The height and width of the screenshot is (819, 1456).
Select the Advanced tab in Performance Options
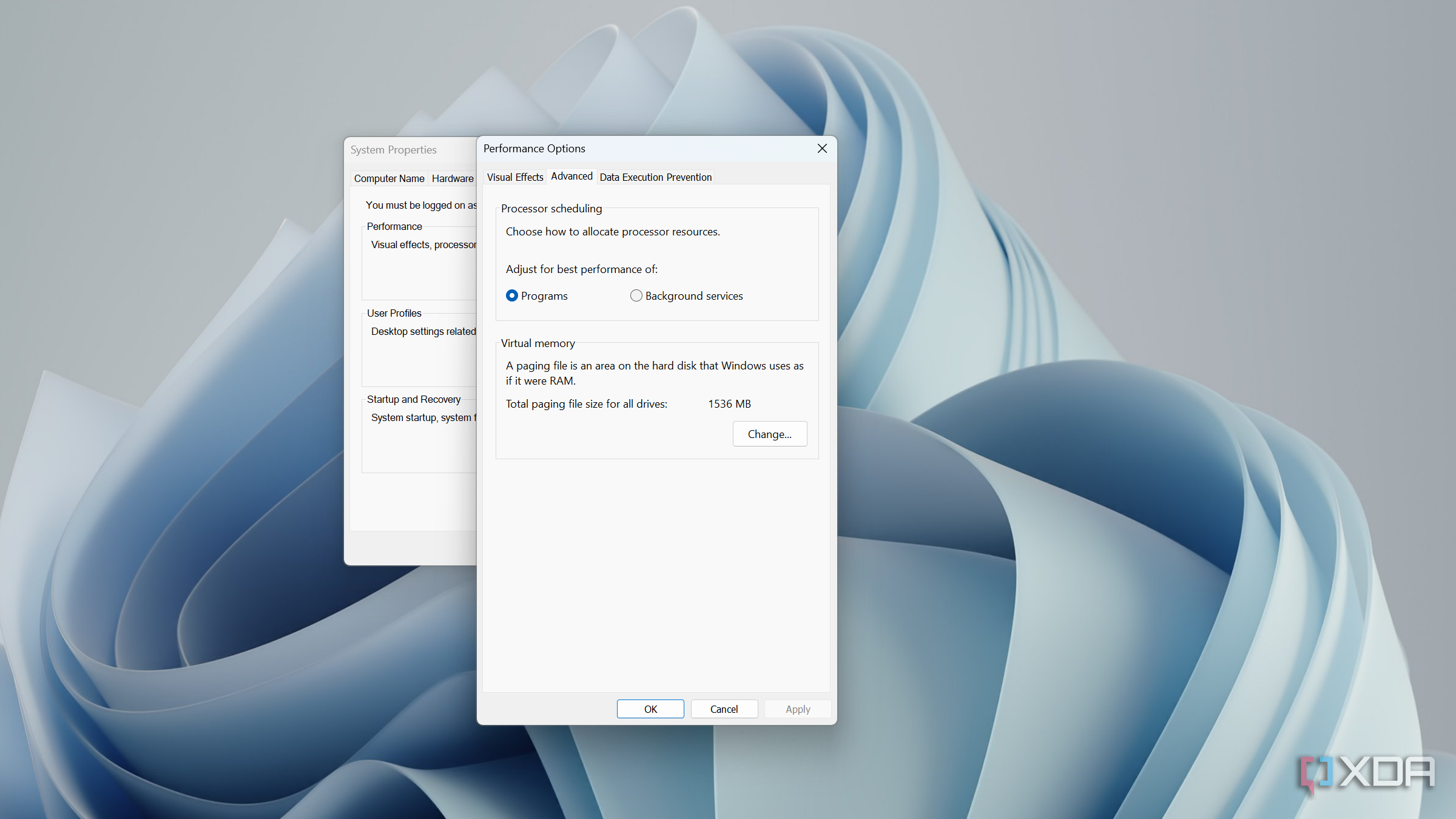[571, 176]
